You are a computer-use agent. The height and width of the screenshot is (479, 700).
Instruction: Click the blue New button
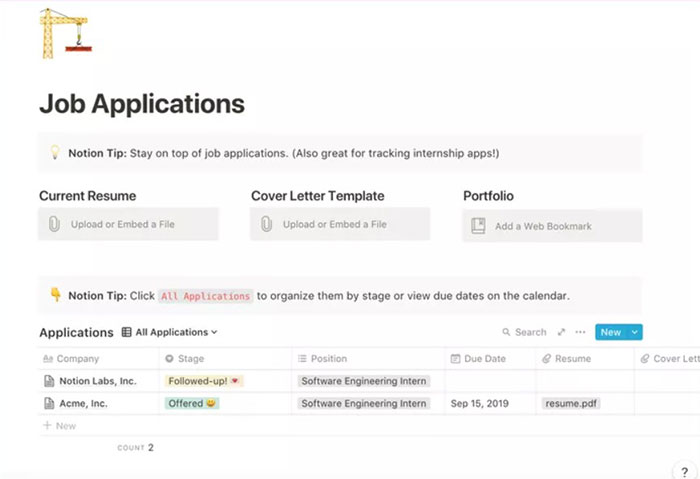[610, 332]
